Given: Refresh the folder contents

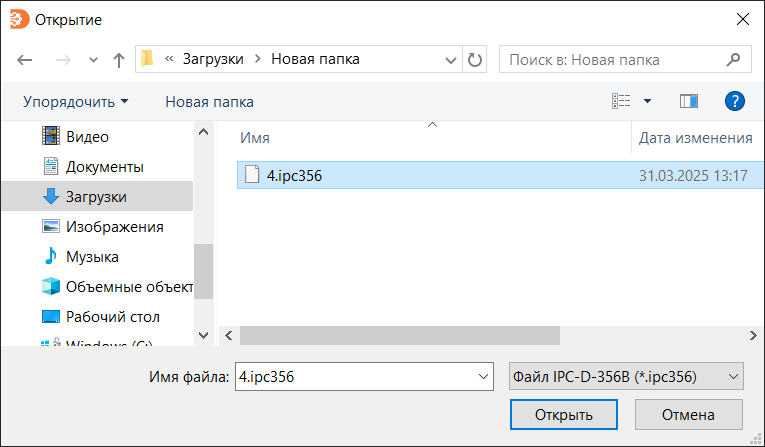Looking at the screenshot, I should click(475, 60).
